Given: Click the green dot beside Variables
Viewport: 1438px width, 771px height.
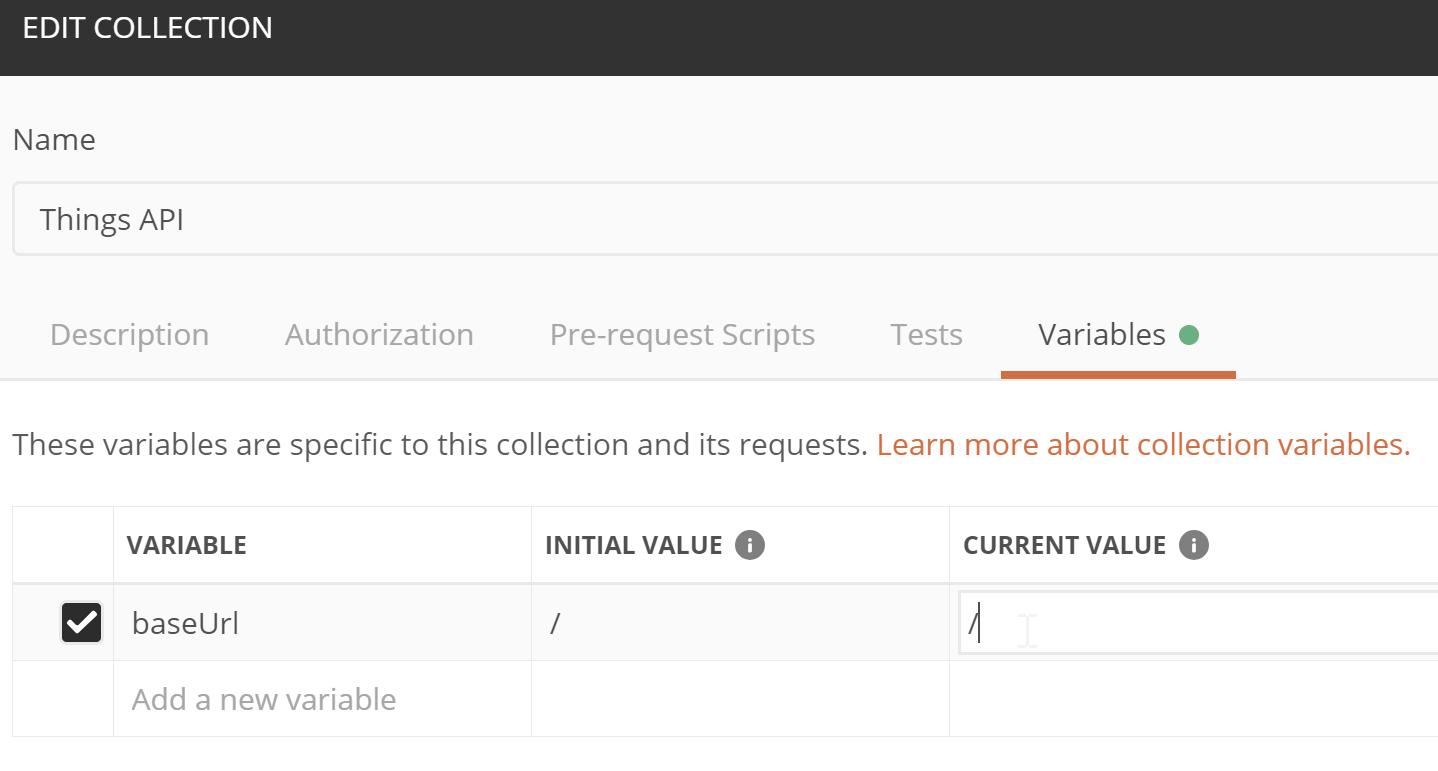Looking at the screenshot, I should [1190, 336].
